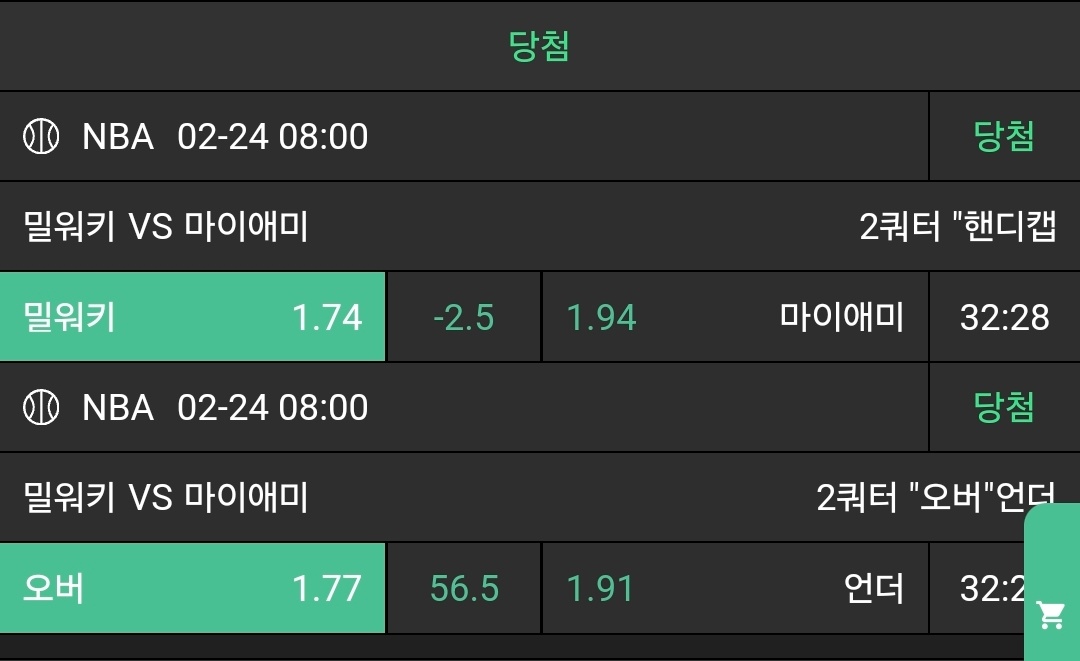Click 당첨 status of the handicap bet
1080x661 pixels.
1004,136
